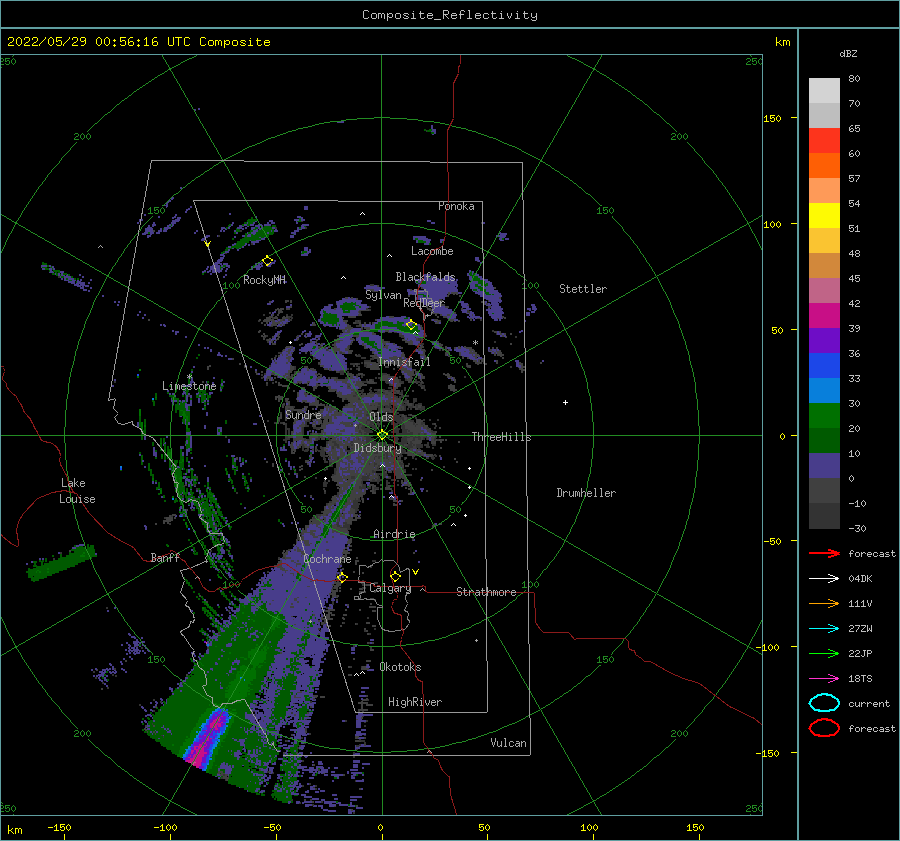Click the Sundre town label
The height and width of the screenshot is (841, 900).
tap(303, 414)
